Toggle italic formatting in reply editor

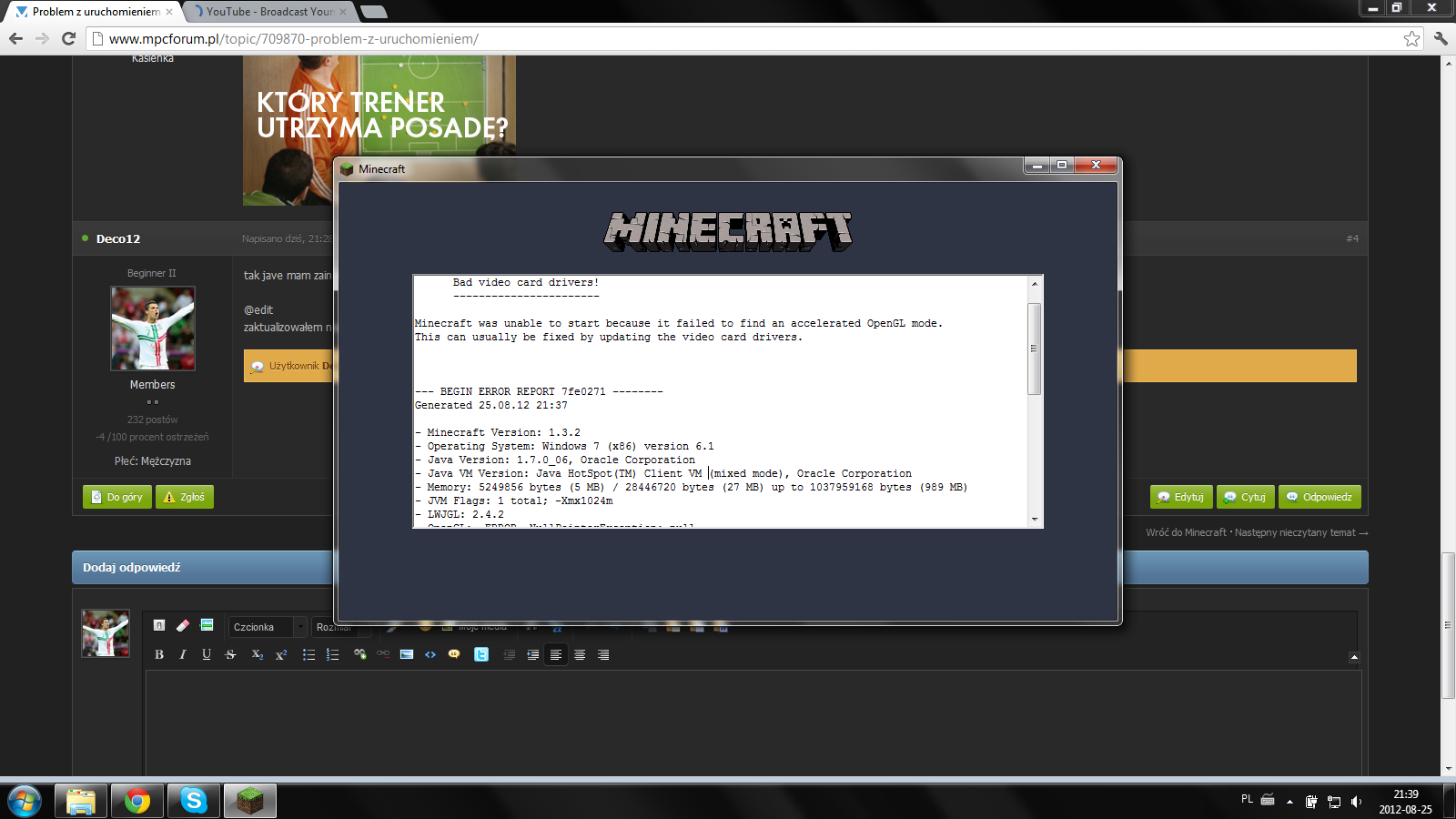183,654
